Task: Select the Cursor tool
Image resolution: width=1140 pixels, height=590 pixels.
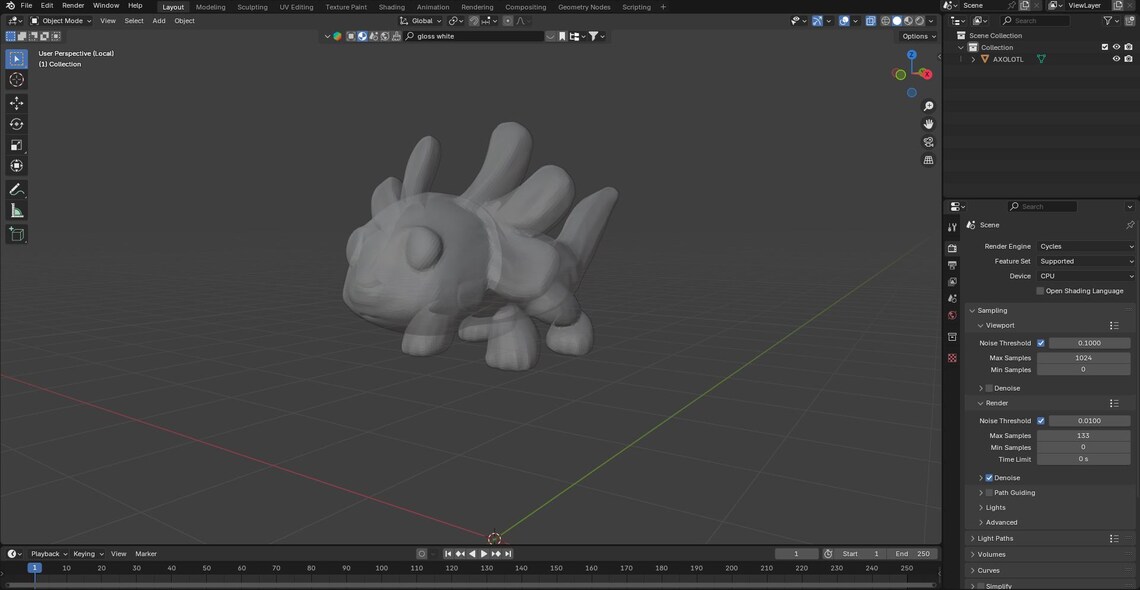Action: tap(16, 80)
